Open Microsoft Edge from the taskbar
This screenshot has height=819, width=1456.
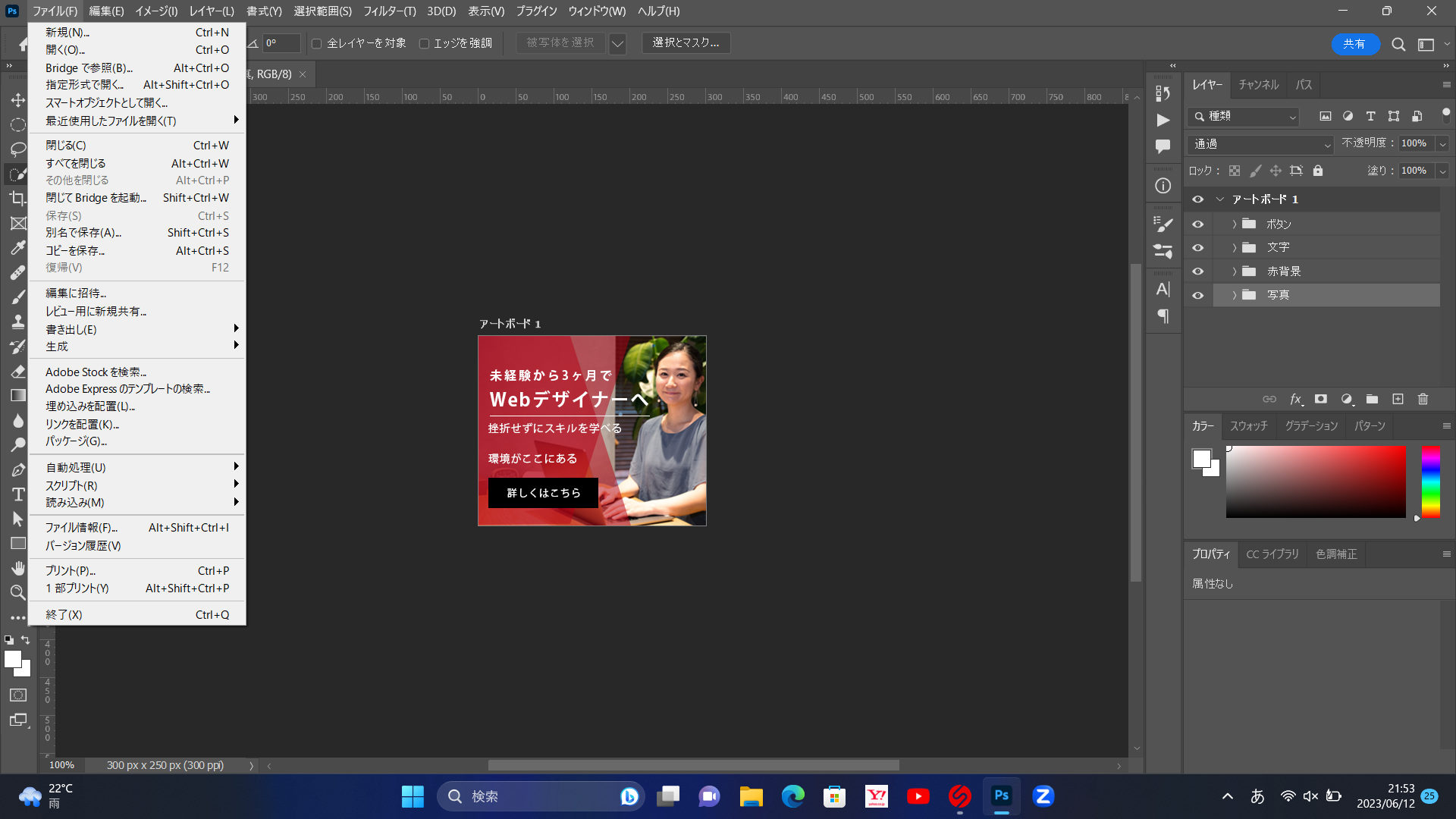pos(792,796)
